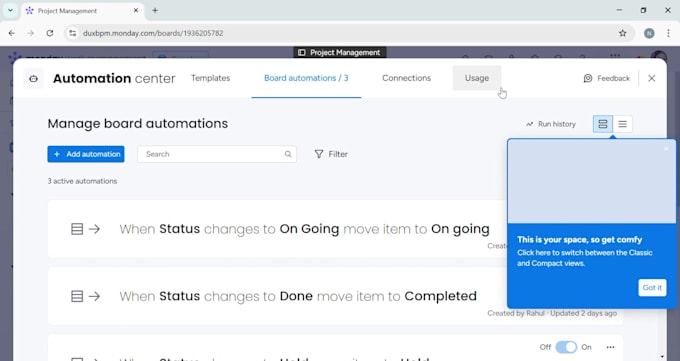Focus the automation Search field
This screenshot has width=680, height=361.
217,154
